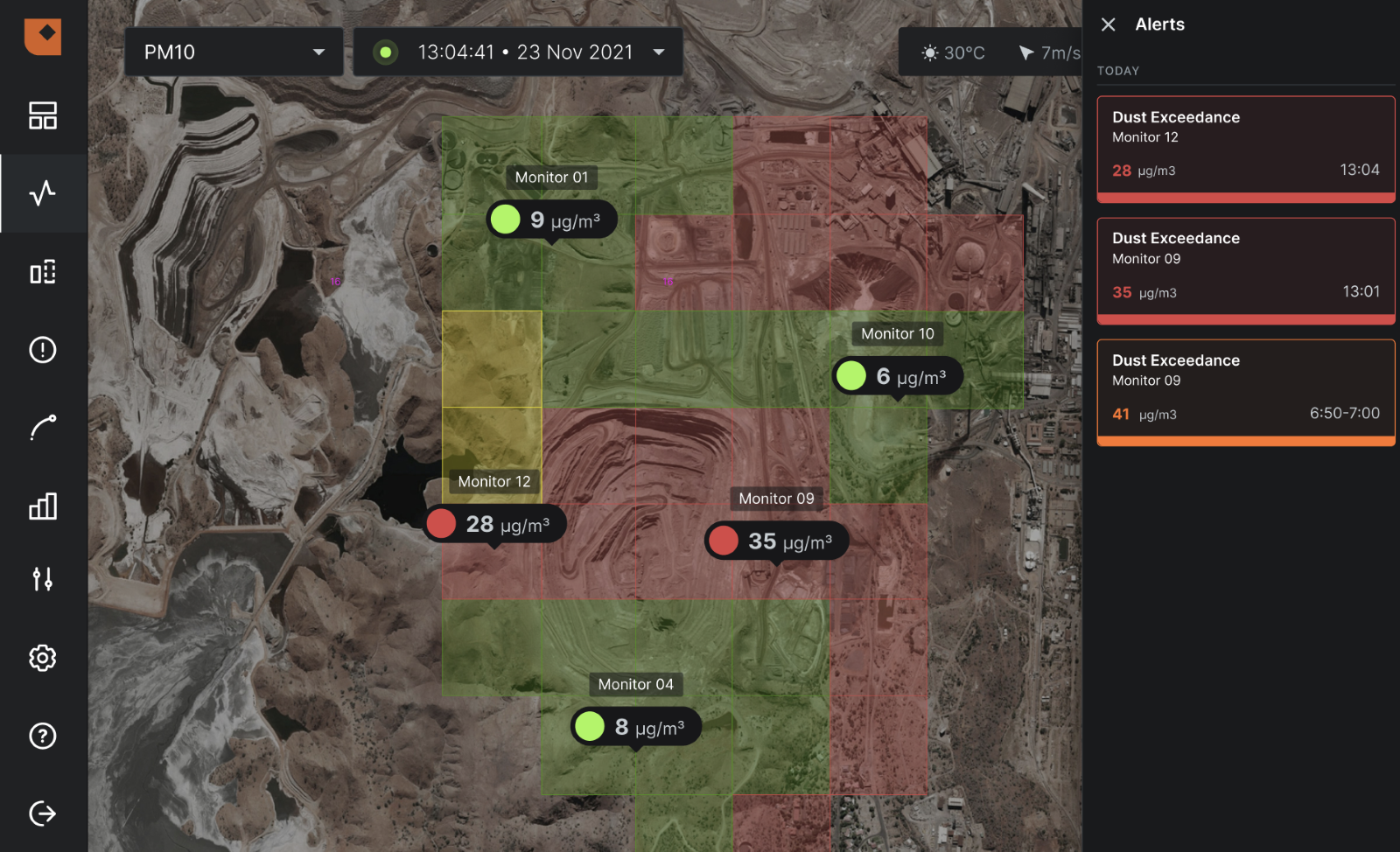Expand the date and time selector arrow
This screenshot has width=1400, height=852.
coord(659,52)
